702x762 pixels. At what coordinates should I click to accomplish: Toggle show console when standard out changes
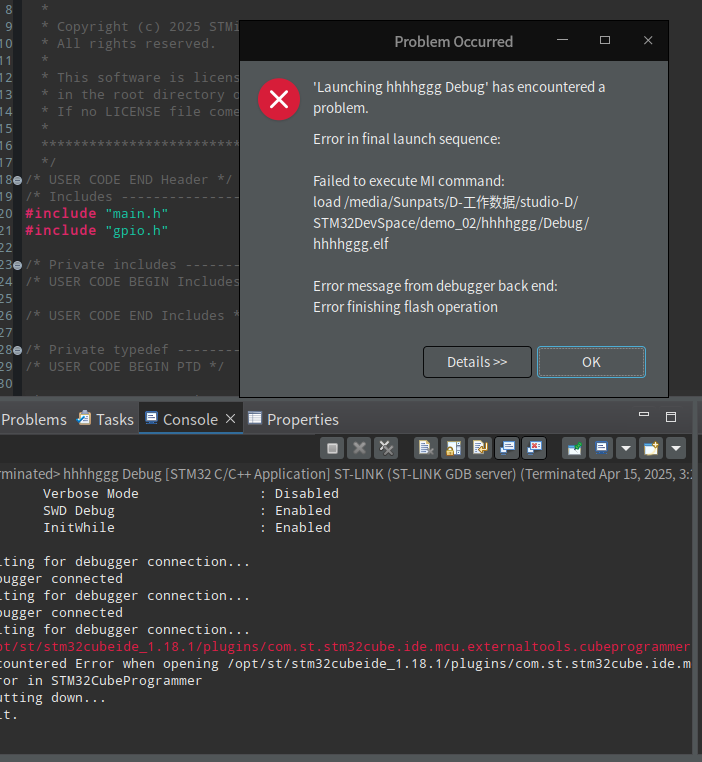pos(507,448)
